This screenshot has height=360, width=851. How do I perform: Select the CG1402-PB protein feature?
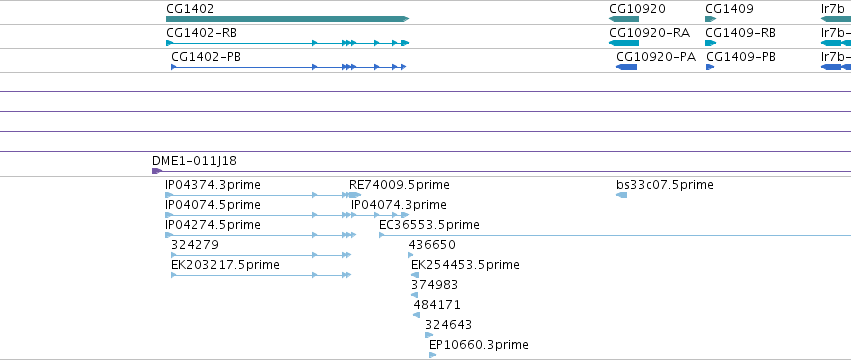pyautogui.click(x=288, y=67)
